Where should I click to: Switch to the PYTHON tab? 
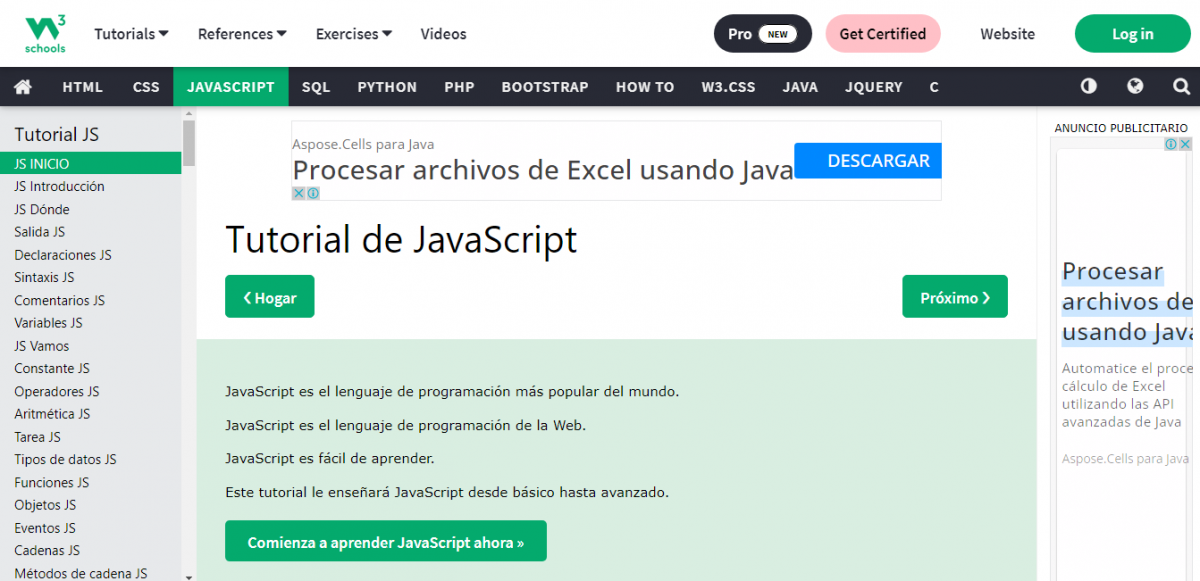click(387, 87)
